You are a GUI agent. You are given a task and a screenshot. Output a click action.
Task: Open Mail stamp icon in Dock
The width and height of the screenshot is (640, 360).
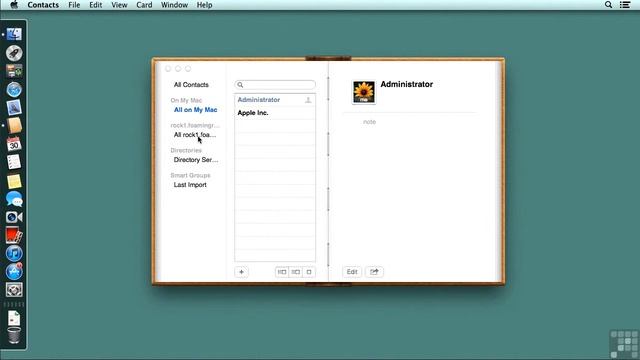(14, 108)
